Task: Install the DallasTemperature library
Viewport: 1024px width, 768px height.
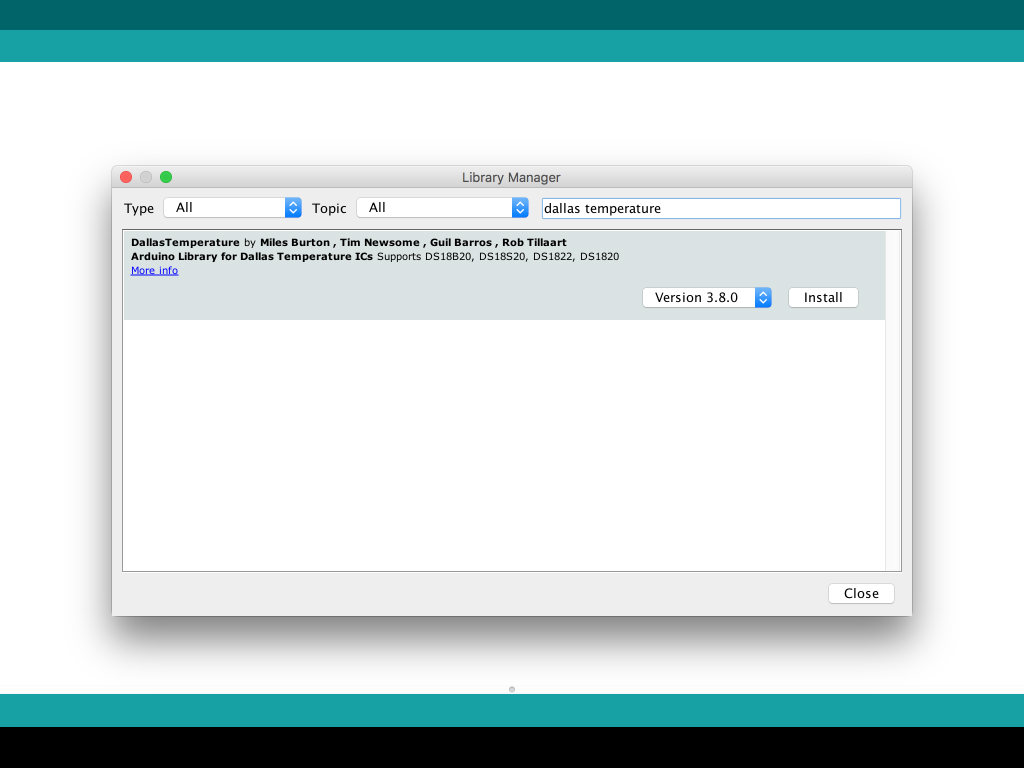Action: tap(823, 297)
